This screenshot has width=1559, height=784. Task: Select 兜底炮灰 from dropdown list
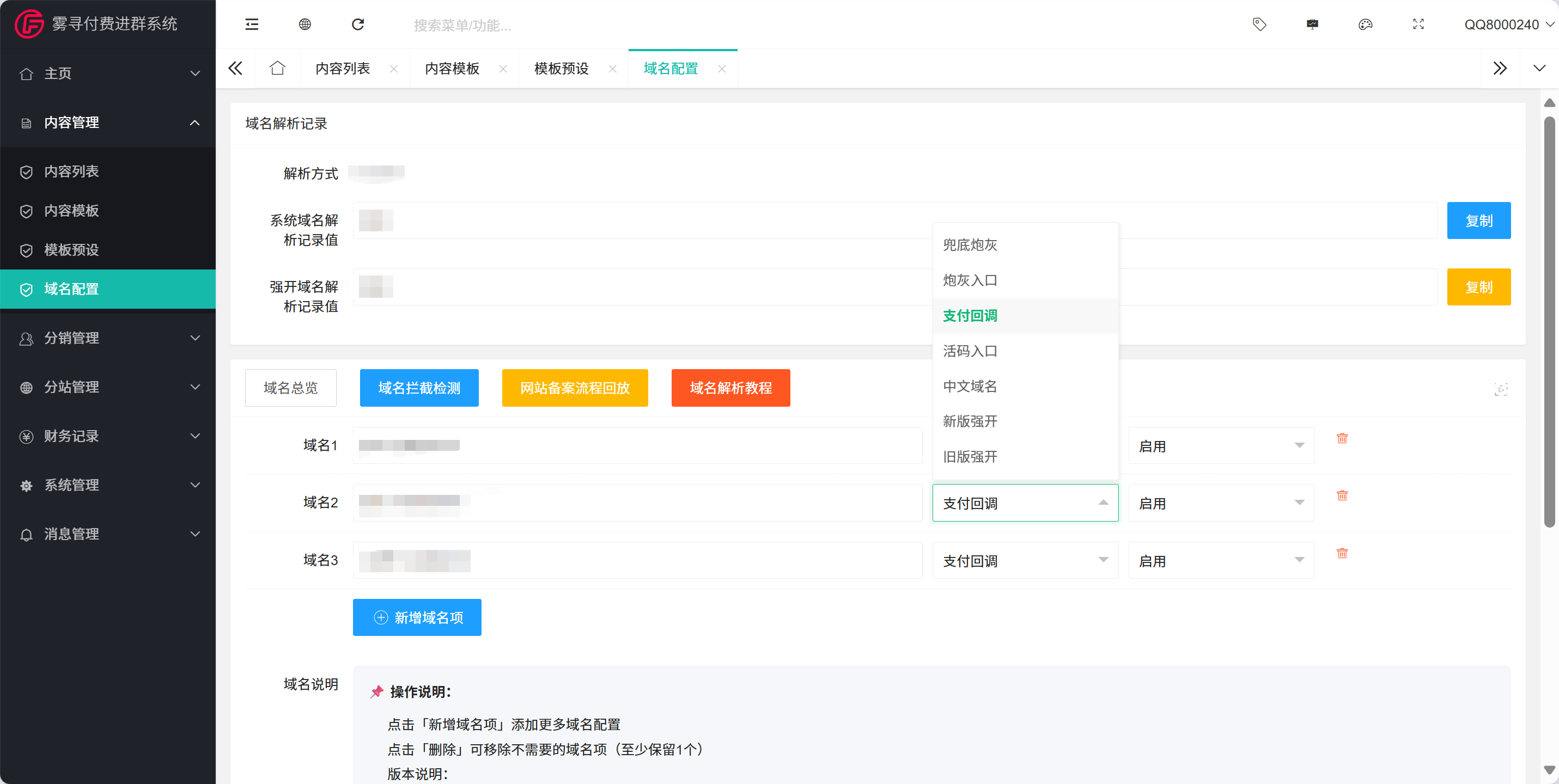click(x=1025, y=245)
